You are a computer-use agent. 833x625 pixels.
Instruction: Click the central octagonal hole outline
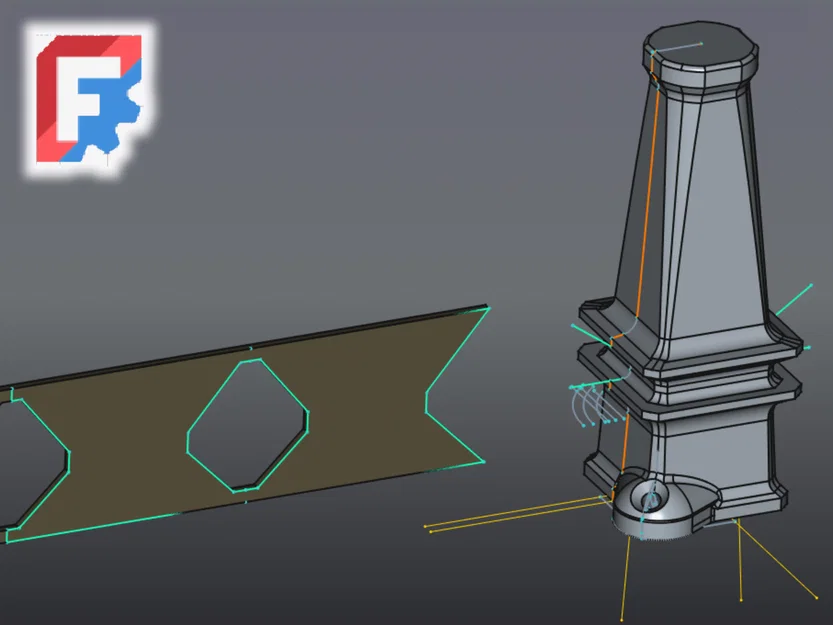tap(248, 425)
